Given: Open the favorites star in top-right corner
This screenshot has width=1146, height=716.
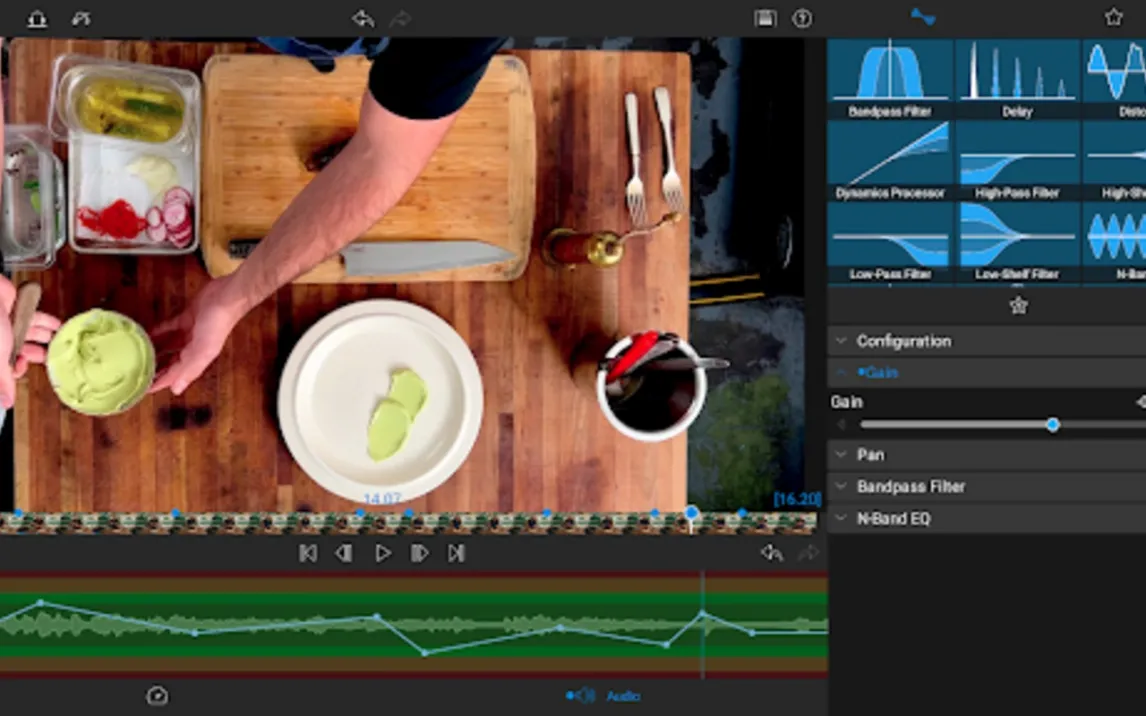Looking at the screenshot, I should (x=1113, y=17).
